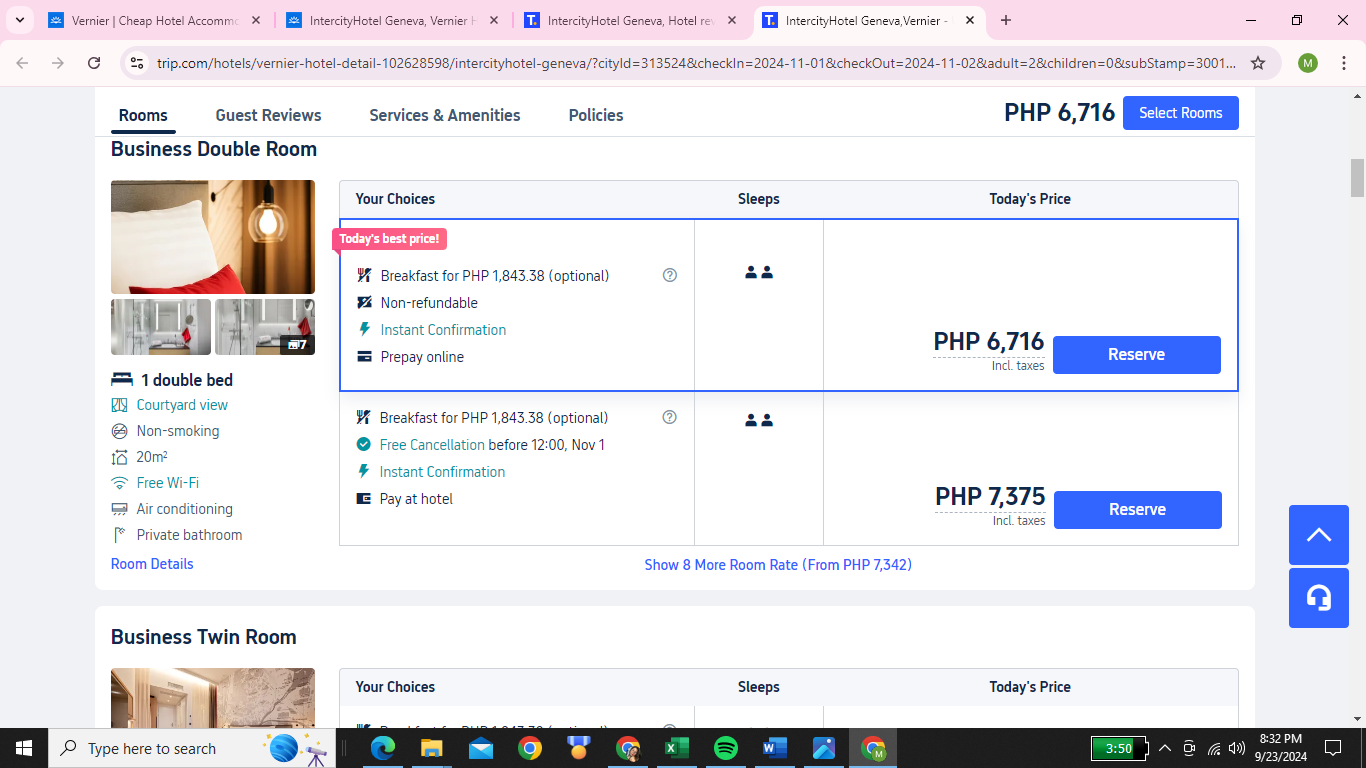The height and width of the screenshot is (768, 1366).
Task: Click the Free Wi-Fi amenity link
Action: tap(168, 483)
